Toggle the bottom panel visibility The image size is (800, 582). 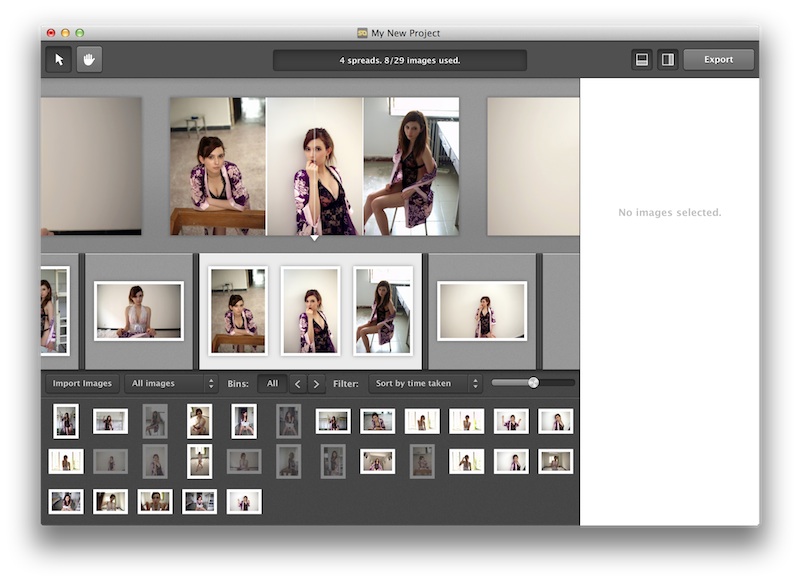coord(642,60)
